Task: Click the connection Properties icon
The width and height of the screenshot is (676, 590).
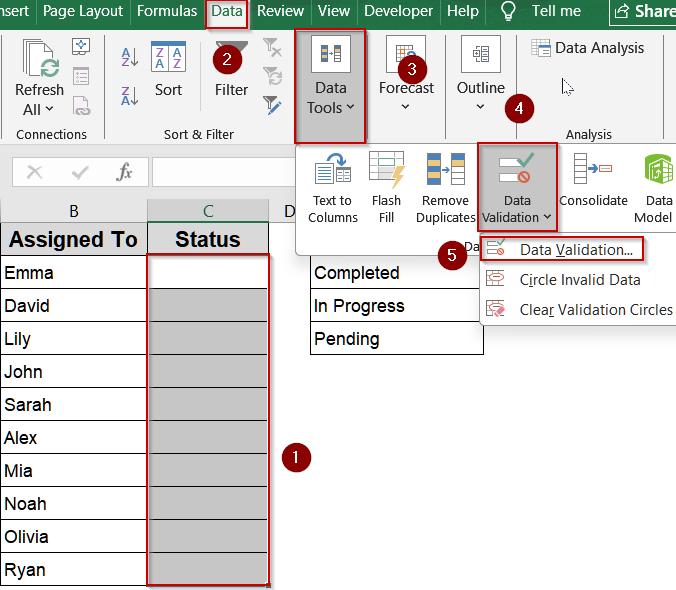Action: pos(81,76)
